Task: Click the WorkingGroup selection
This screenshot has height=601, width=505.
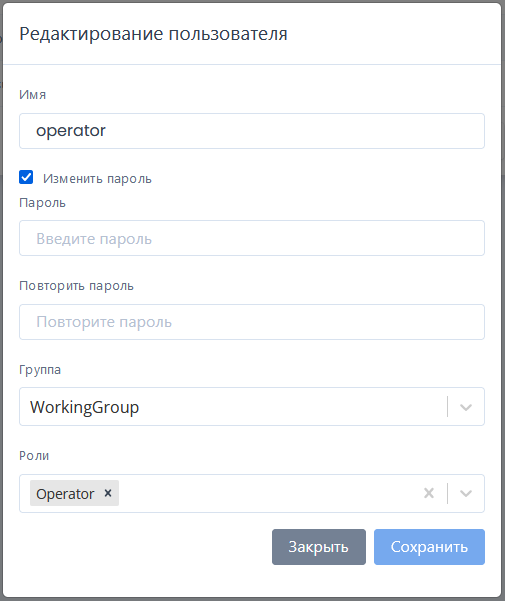Action: tap(85, 407)
